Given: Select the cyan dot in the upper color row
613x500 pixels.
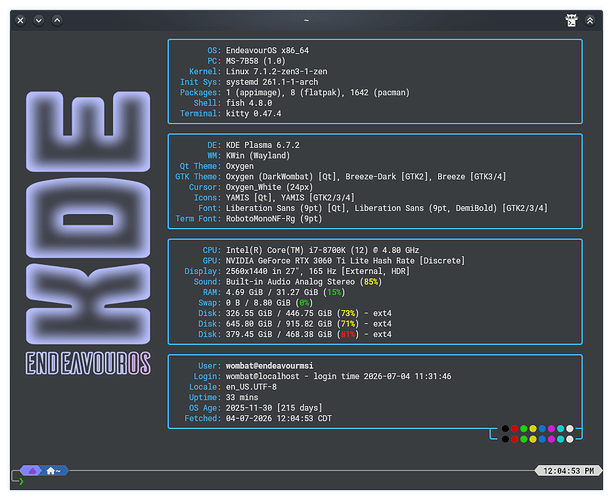Looking at the screenshot, I should tap(561, 429).
